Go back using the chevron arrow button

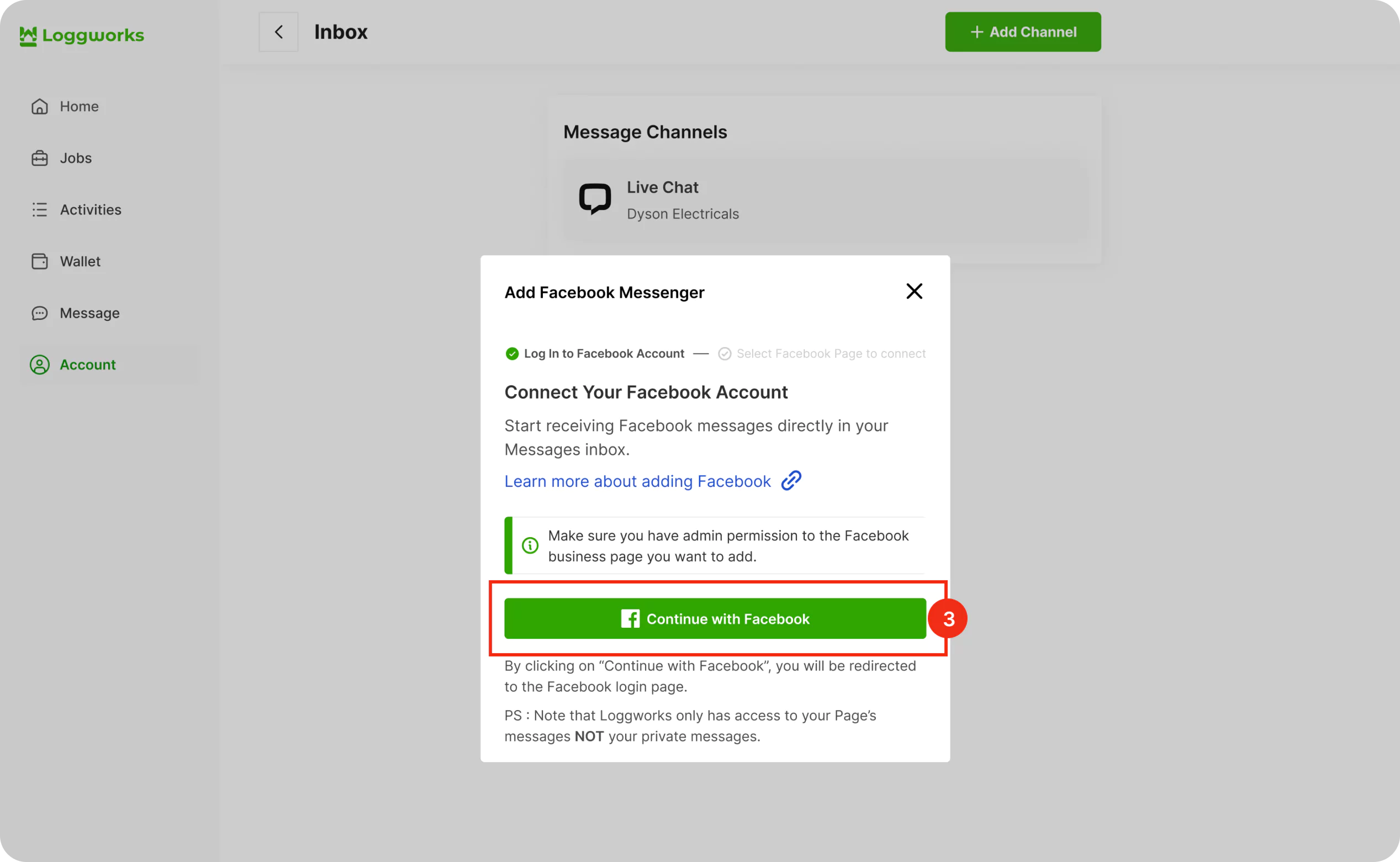279,32
